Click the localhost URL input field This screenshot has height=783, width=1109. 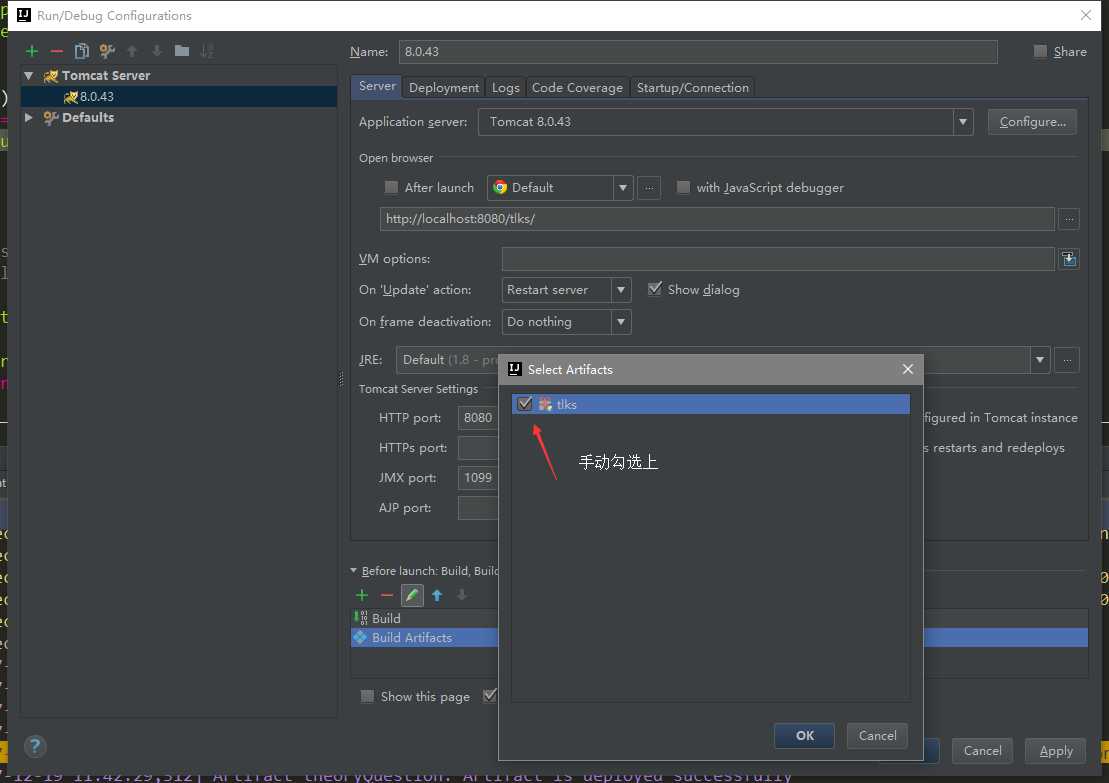tap(717, 219)
